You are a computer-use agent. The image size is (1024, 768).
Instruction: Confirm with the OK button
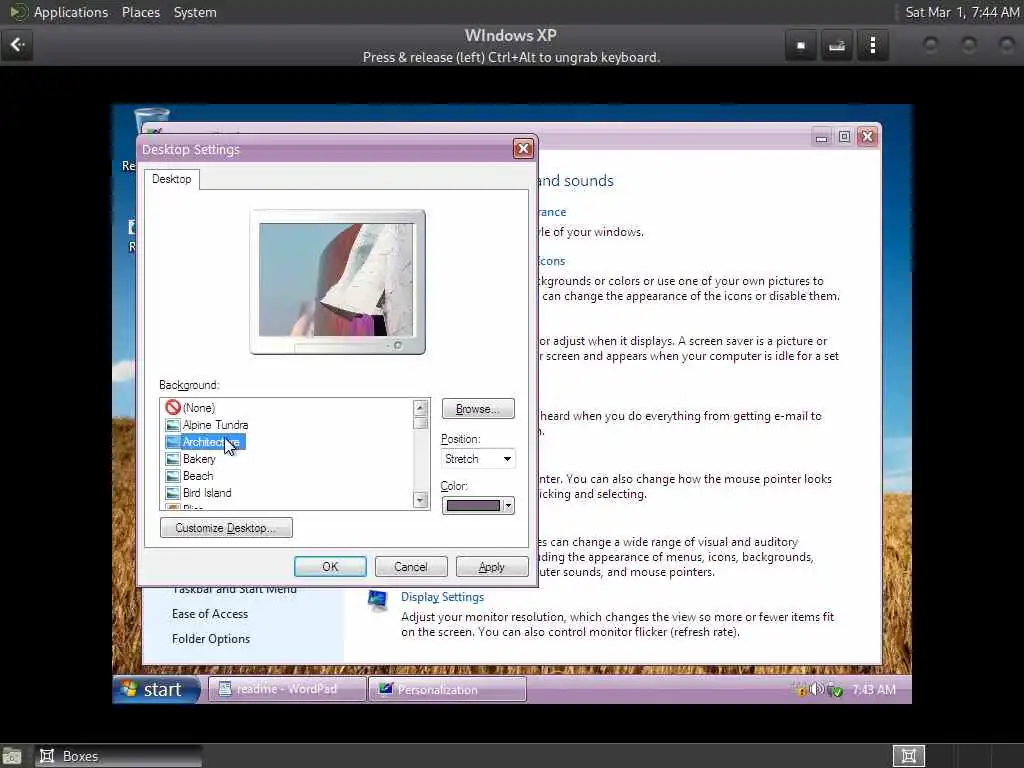pyautogui.click(x=330, y=566)
